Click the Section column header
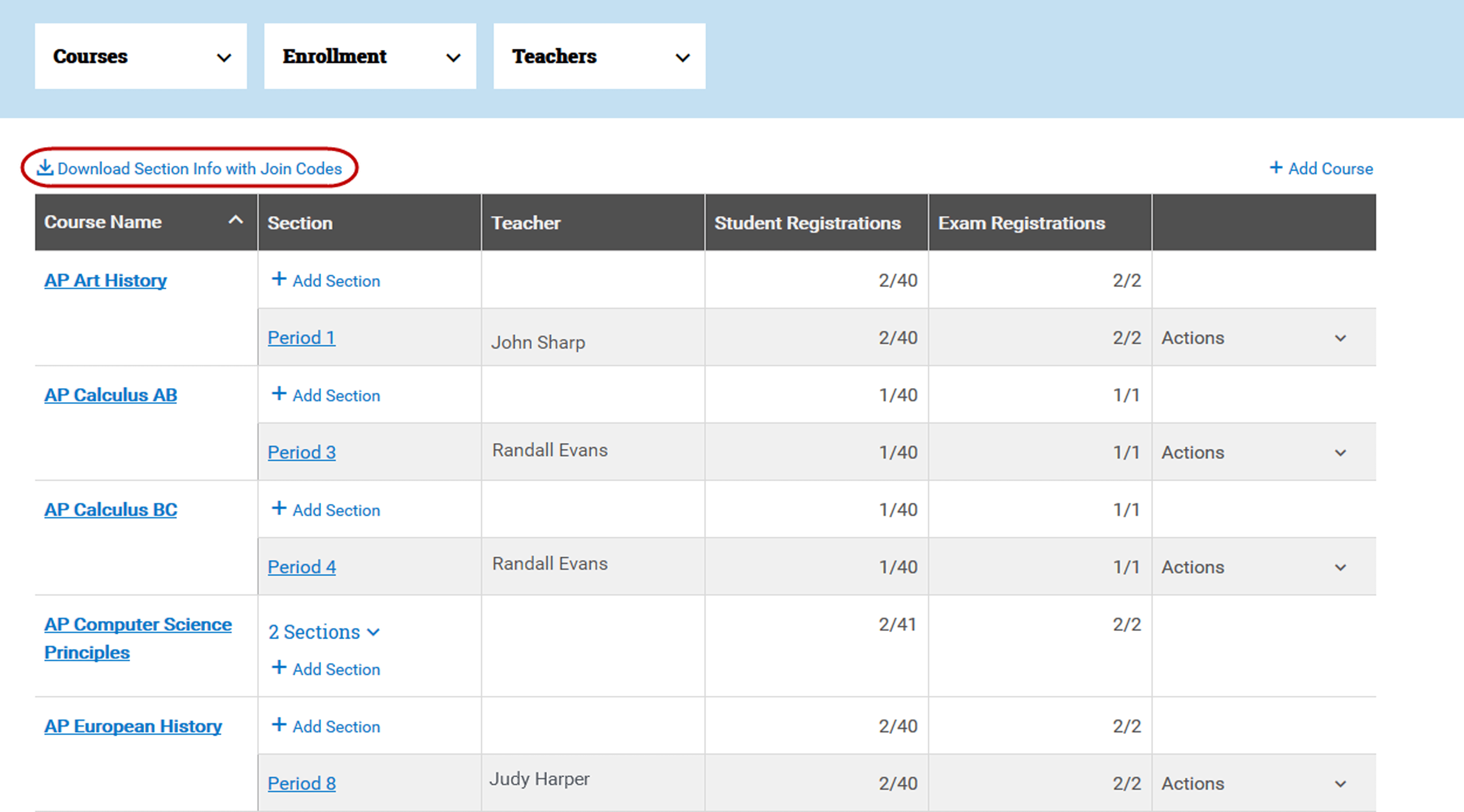This screenshot has height=812, width=1464. click(300, 223)
